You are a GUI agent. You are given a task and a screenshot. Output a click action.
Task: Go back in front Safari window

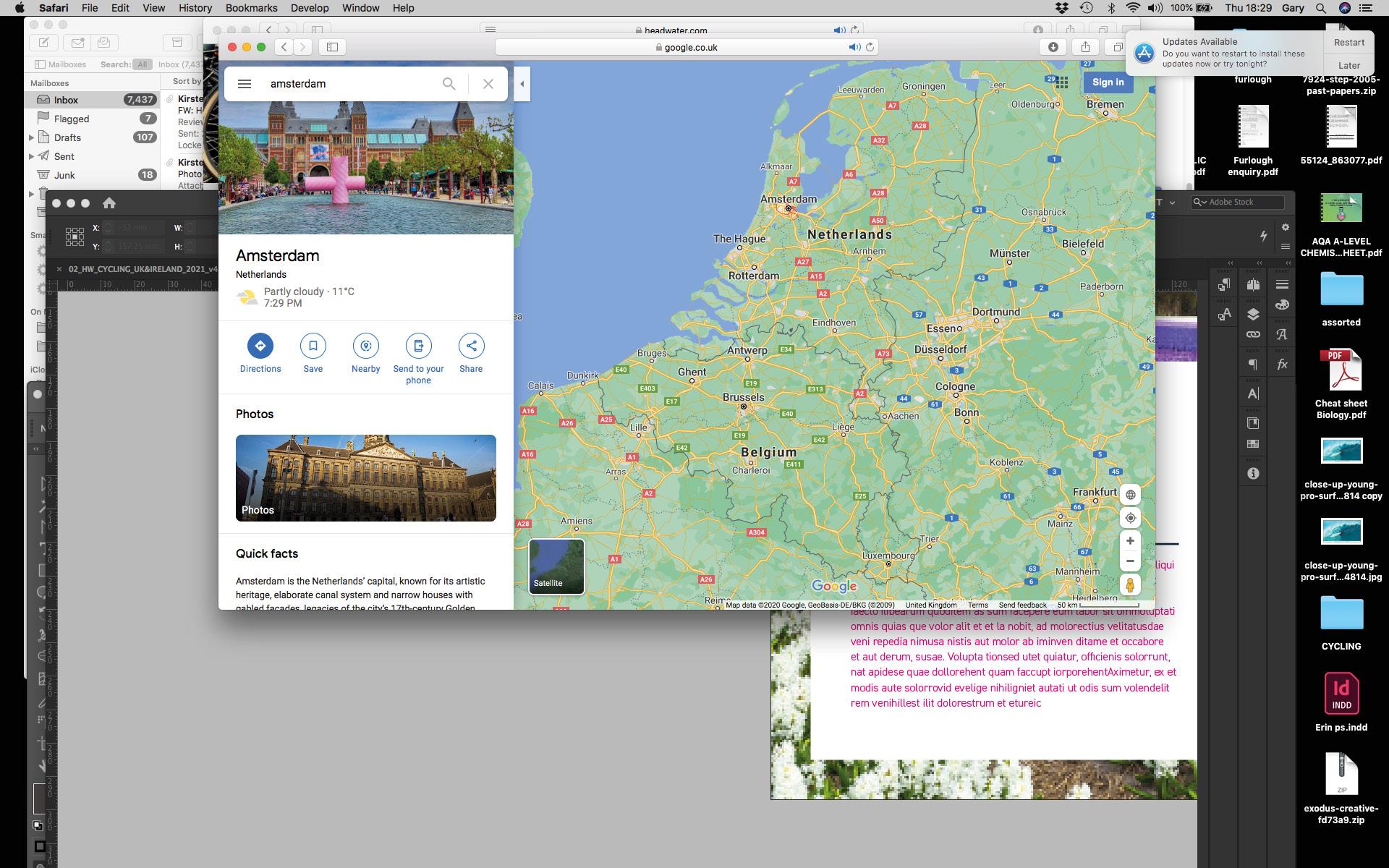tap(284, 47)
